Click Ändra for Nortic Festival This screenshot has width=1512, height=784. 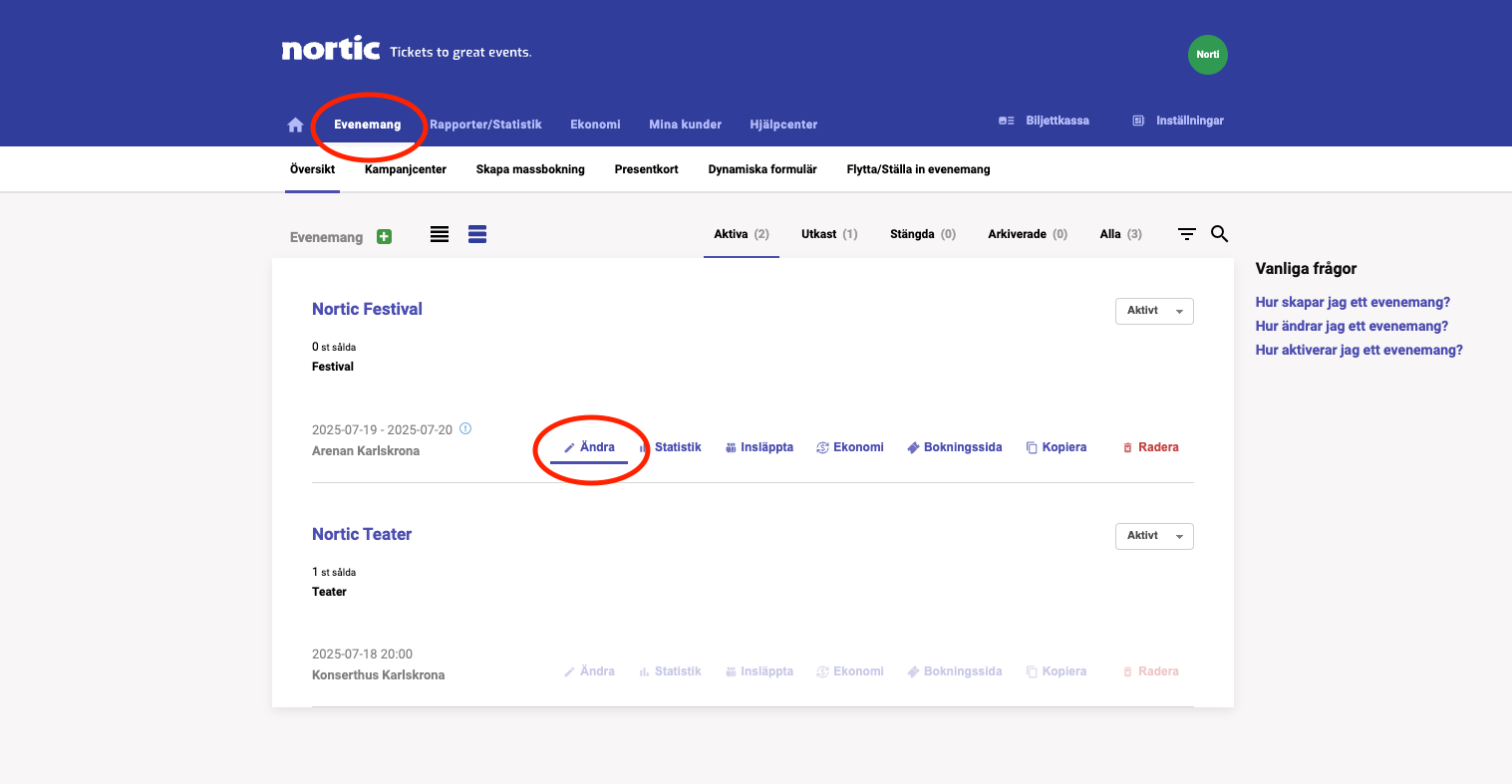589,447
